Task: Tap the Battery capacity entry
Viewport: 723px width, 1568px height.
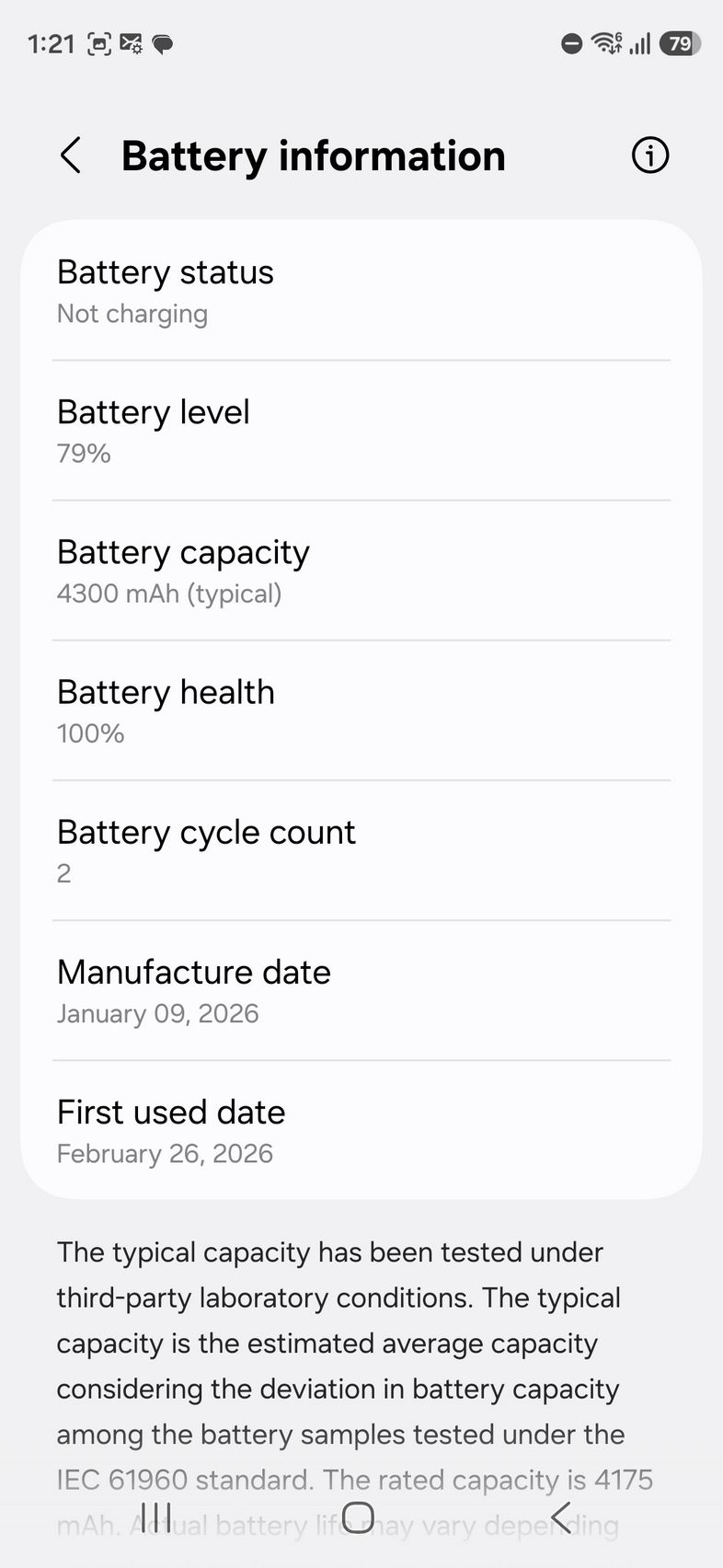Action: [x=361, y=571]
